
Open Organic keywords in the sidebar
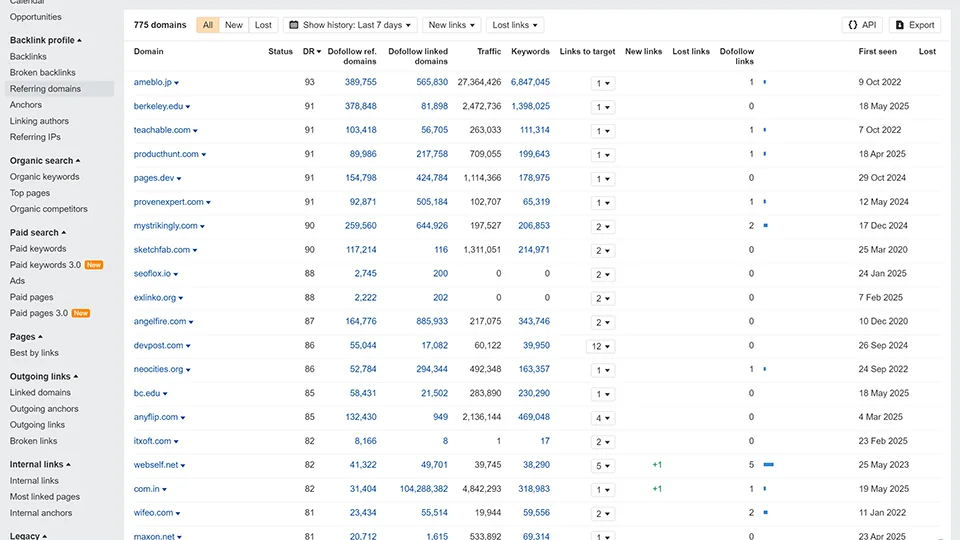[44, 177]
